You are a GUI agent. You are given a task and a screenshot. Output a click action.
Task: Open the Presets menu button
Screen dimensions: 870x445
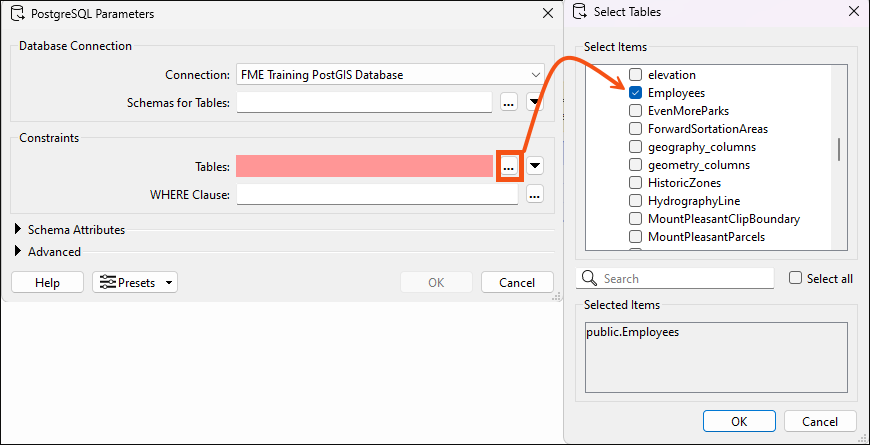(135, 282)
